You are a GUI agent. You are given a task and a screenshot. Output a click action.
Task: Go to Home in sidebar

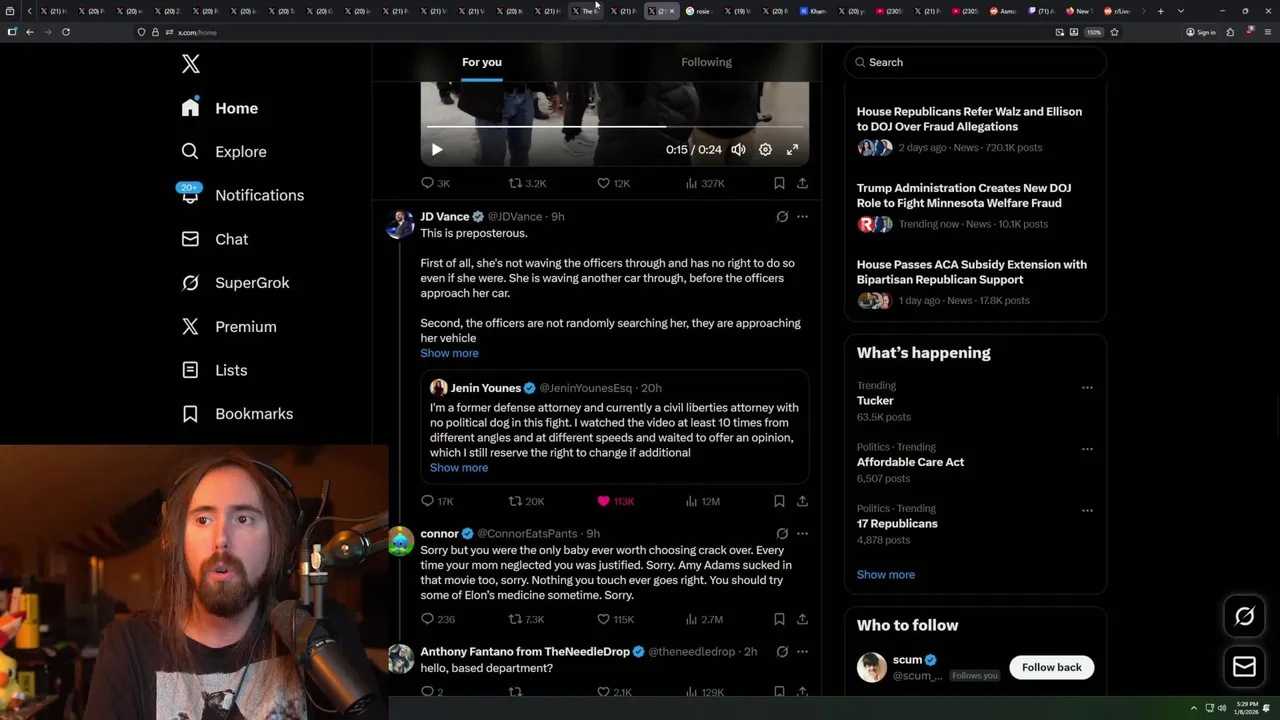pyautogui.click(x=220, y=108)
